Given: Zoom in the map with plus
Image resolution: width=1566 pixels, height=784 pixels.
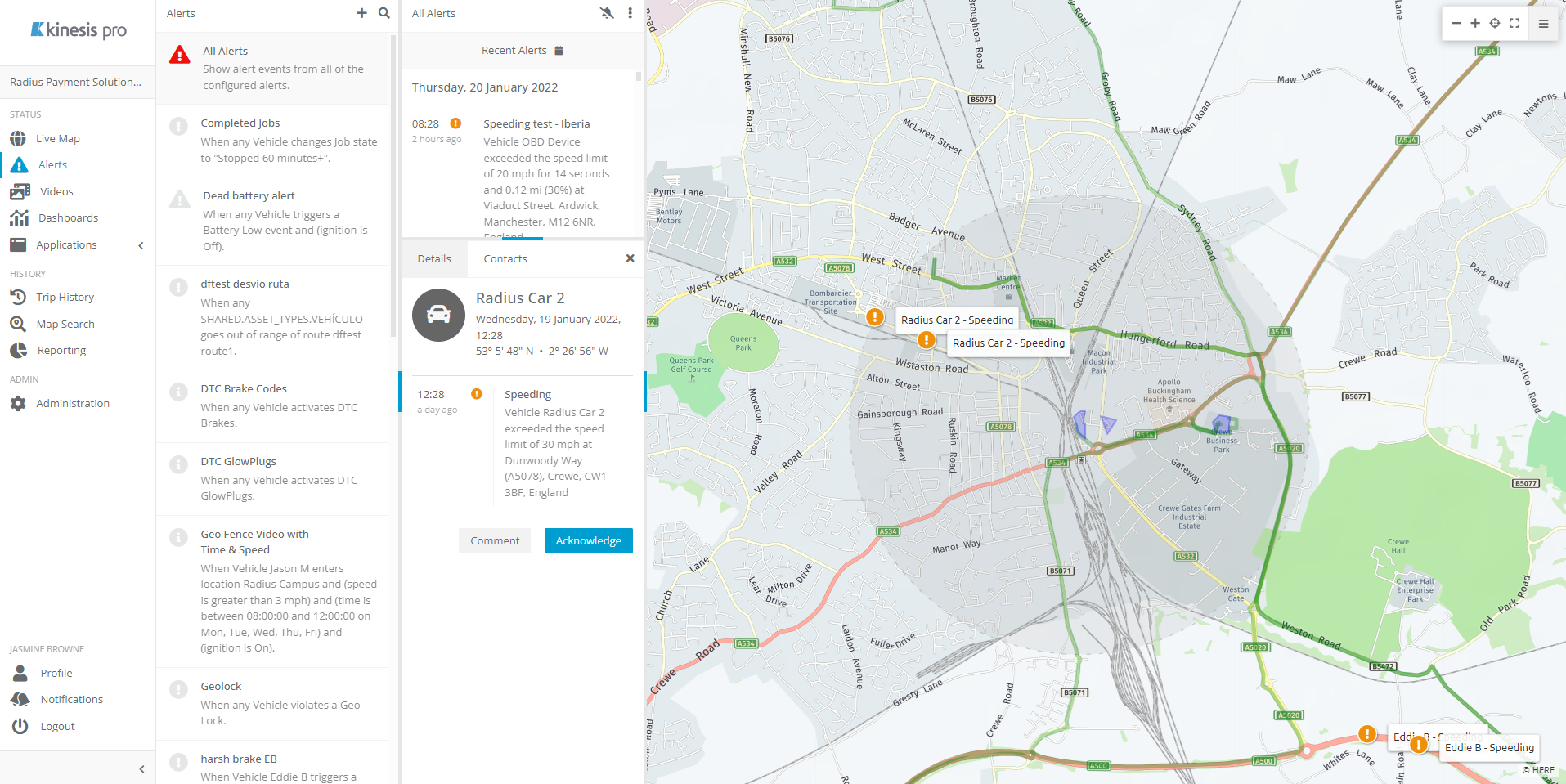Looking at the screenshot, I should click(x=1475, y=23).
